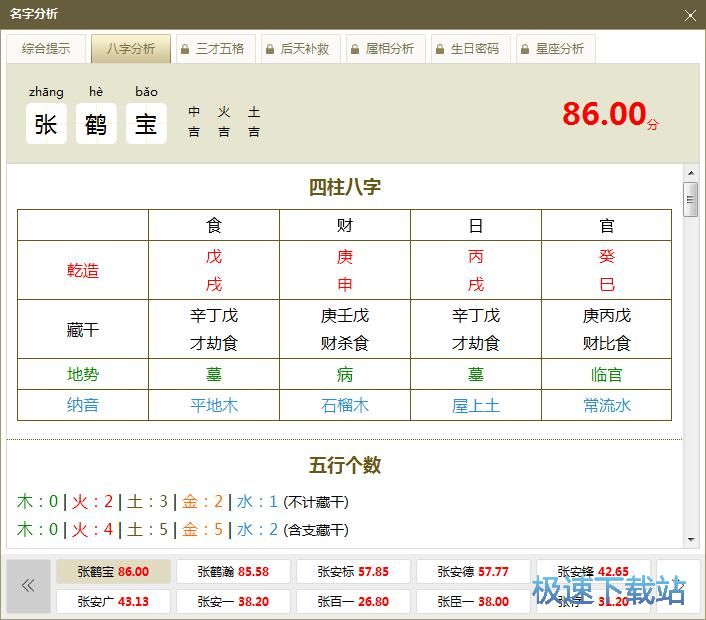
Task: Click the scrollbar down arrow
Action: 691,539
